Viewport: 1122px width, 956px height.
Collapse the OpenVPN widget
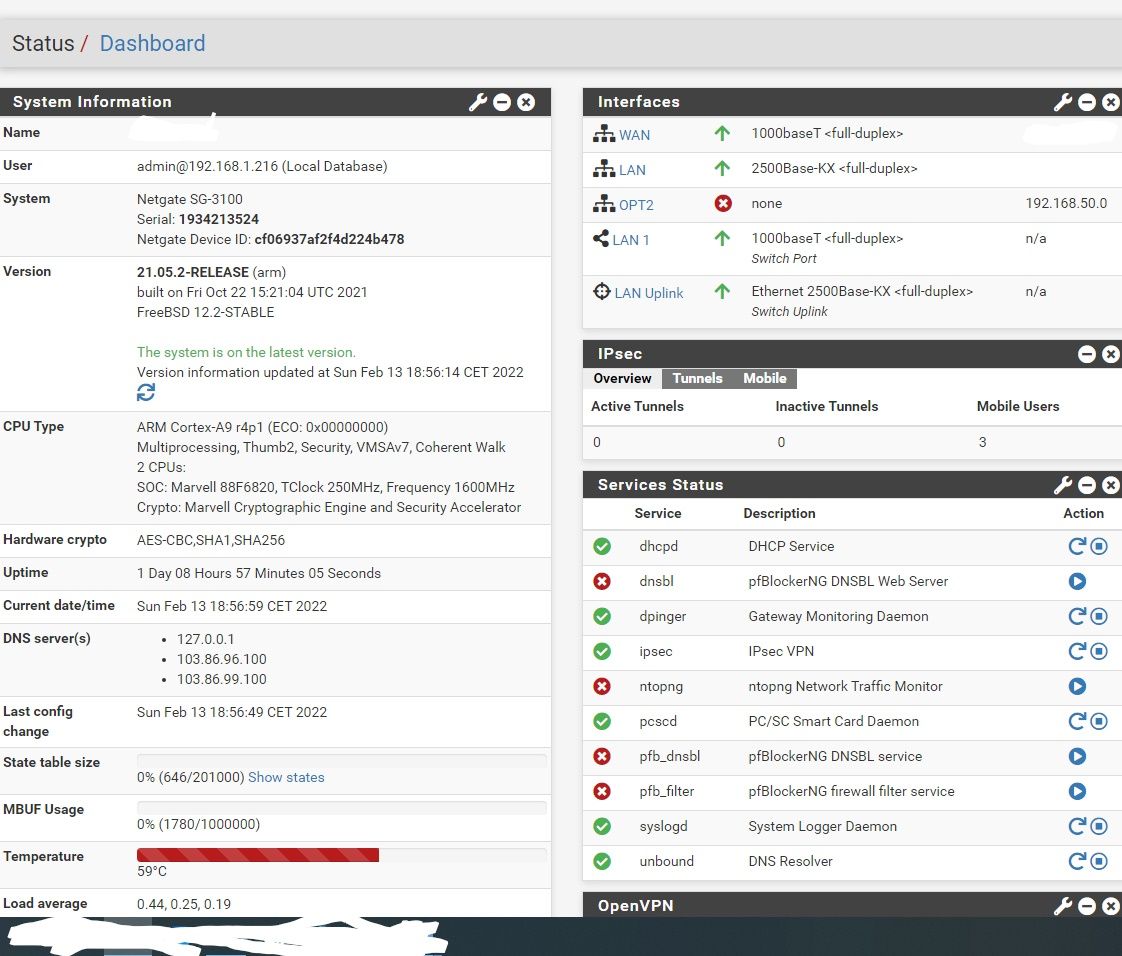click(x=1087, y=906)
